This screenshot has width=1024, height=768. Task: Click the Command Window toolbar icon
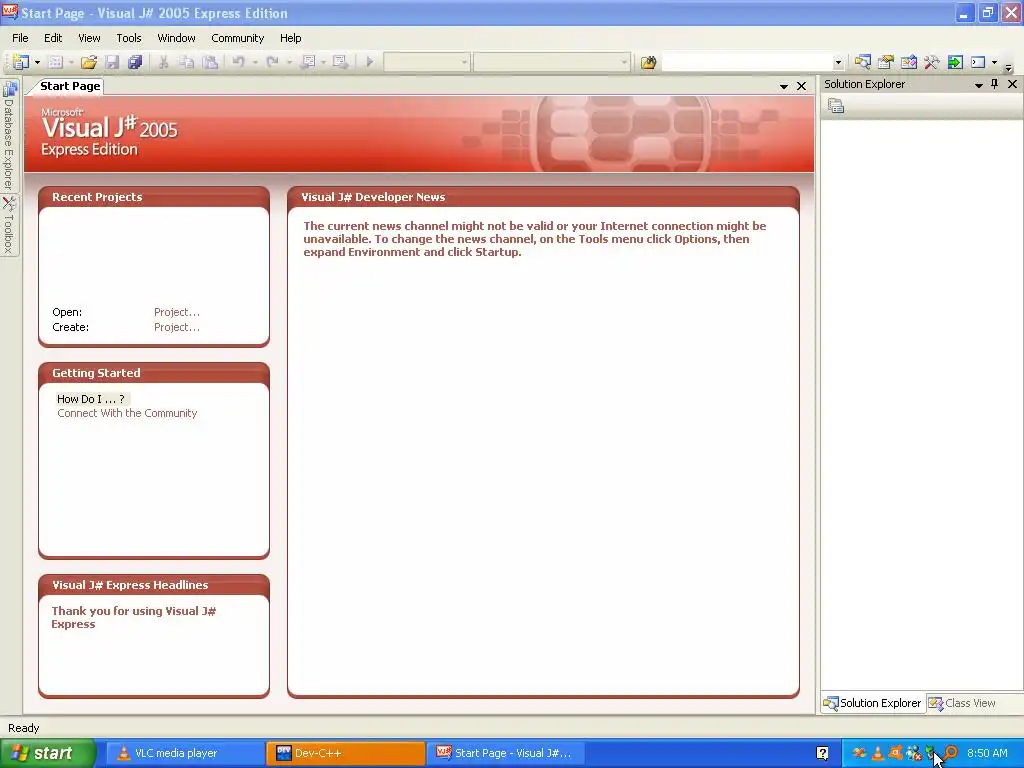coord(978,62)
